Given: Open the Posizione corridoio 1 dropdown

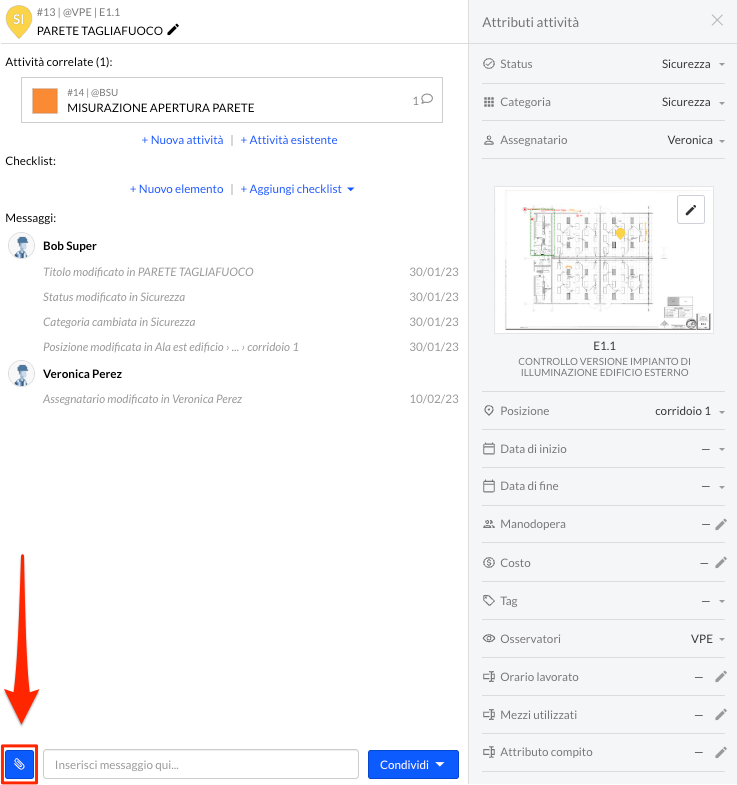Looking at the screenshot, I should 690,411.
